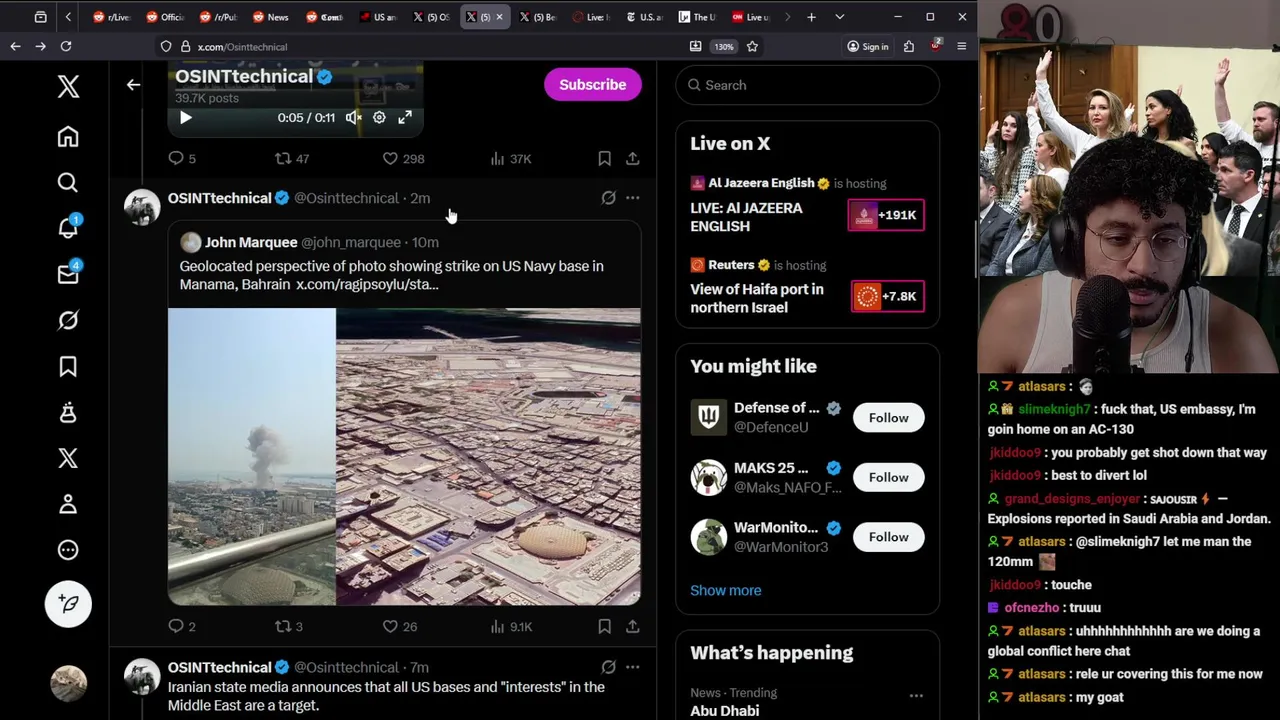Open Premium X icon in left sidebar

68,458
